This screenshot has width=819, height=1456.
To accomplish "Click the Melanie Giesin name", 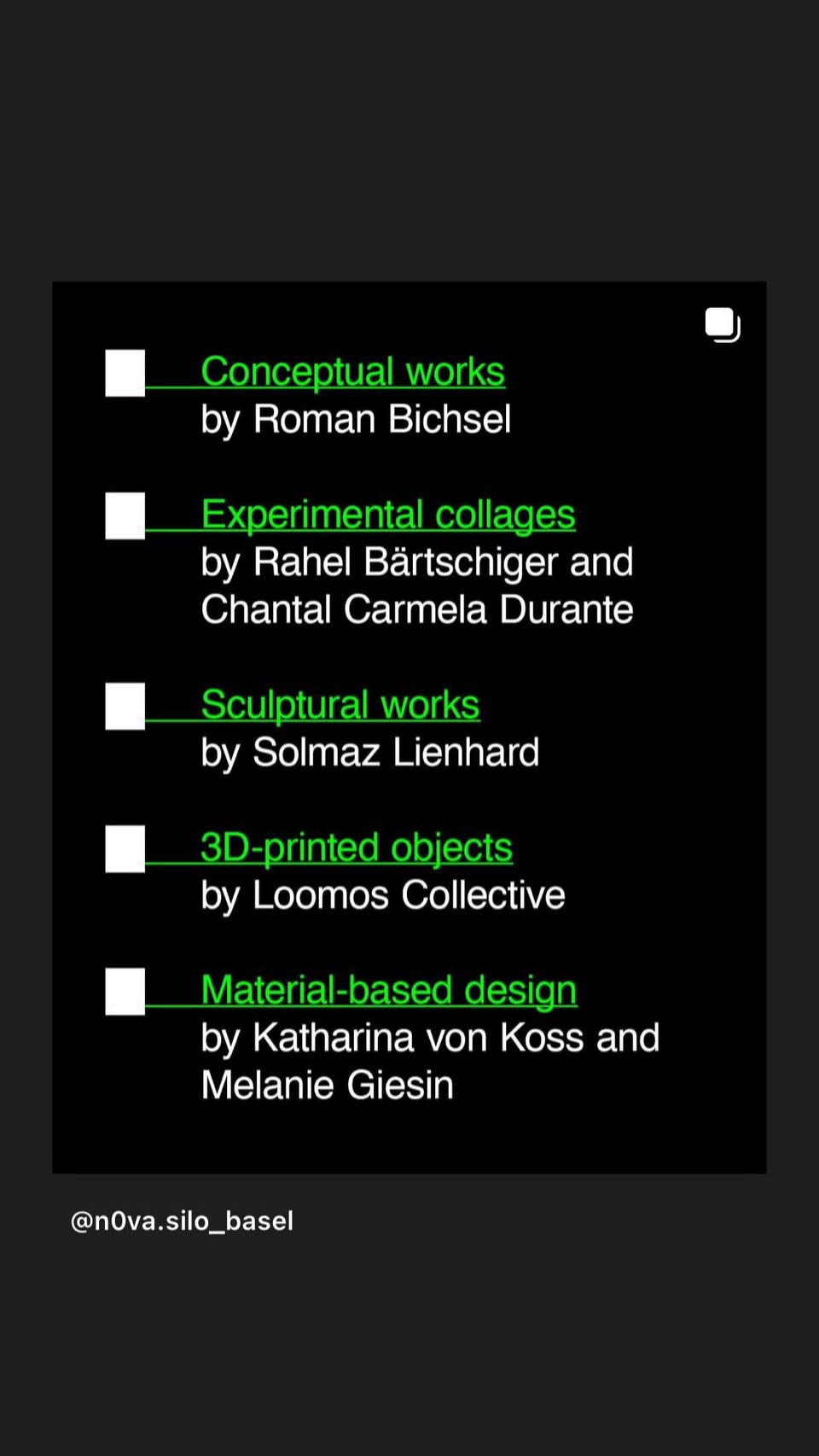I will (x=328, y=1086).
